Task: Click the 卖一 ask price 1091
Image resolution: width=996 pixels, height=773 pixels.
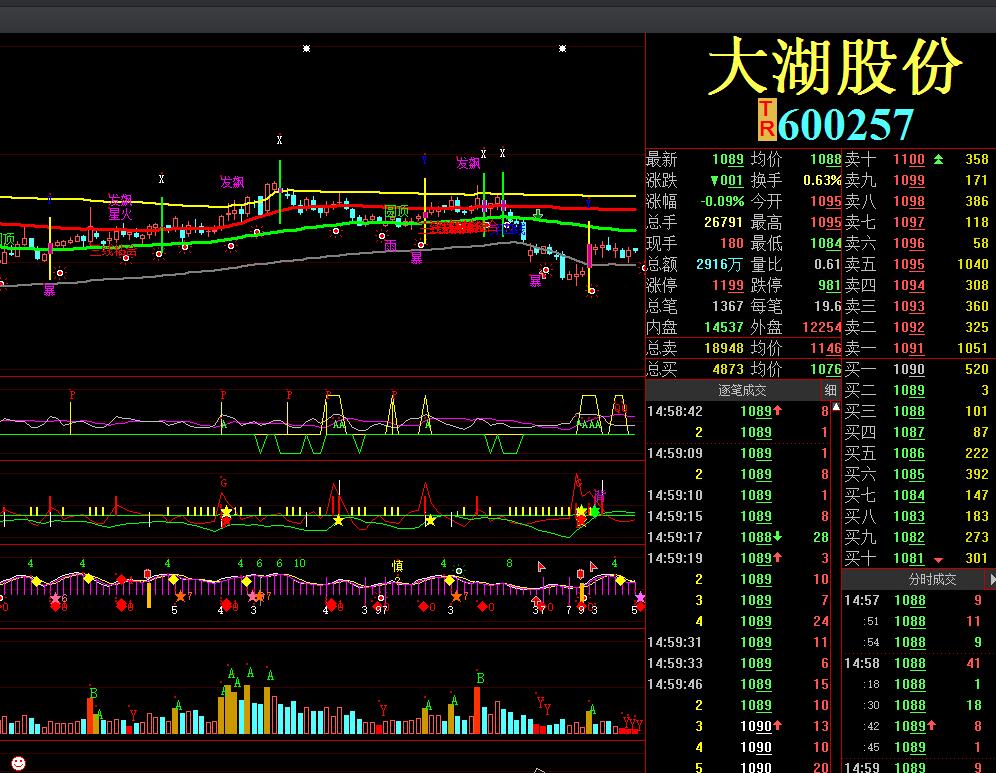Action: pyautogui.click(x=909, y=348)
